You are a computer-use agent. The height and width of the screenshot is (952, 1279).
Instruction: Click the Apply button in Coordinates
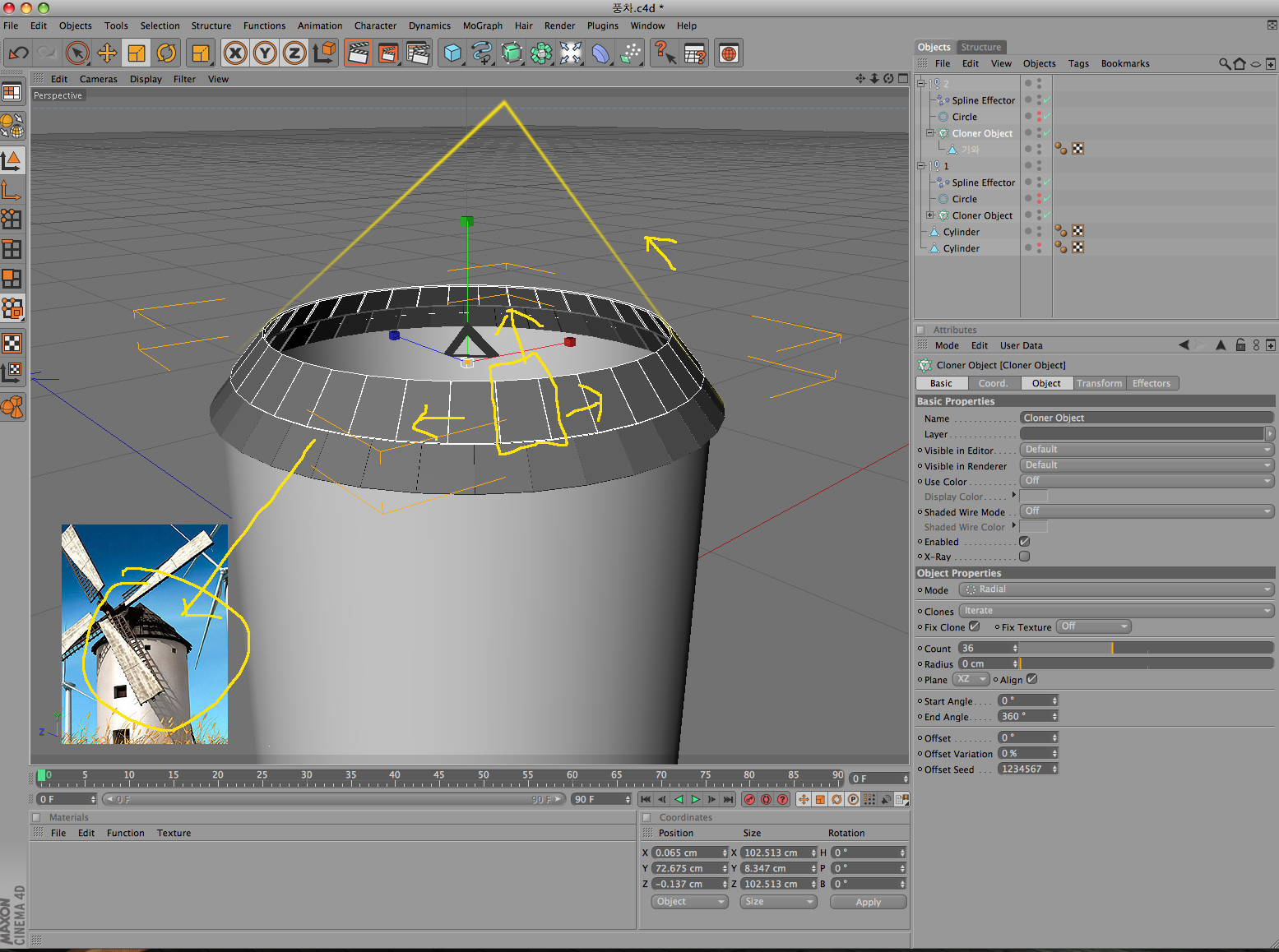point(868,902)
